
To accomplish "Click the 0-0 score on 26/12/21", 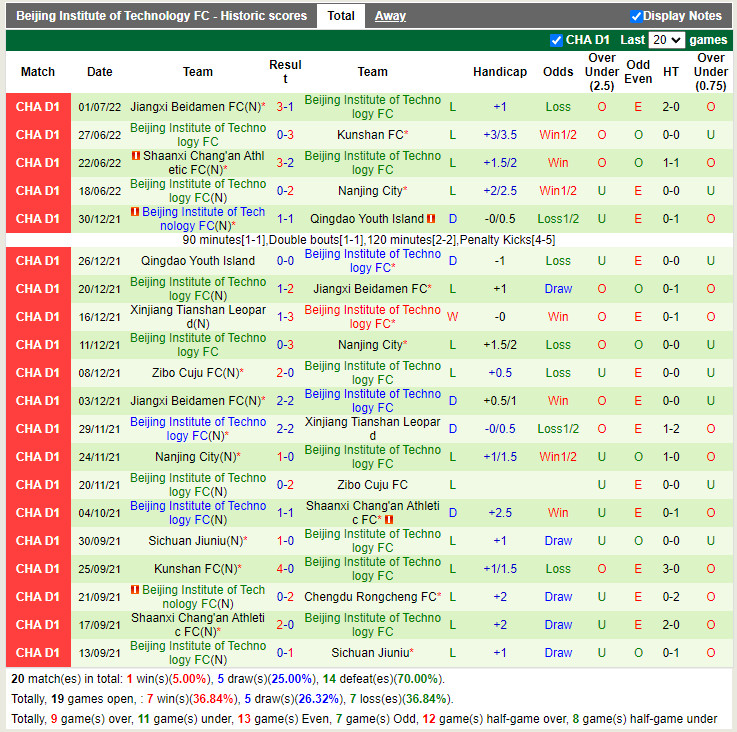I will (x=285, y=261).
